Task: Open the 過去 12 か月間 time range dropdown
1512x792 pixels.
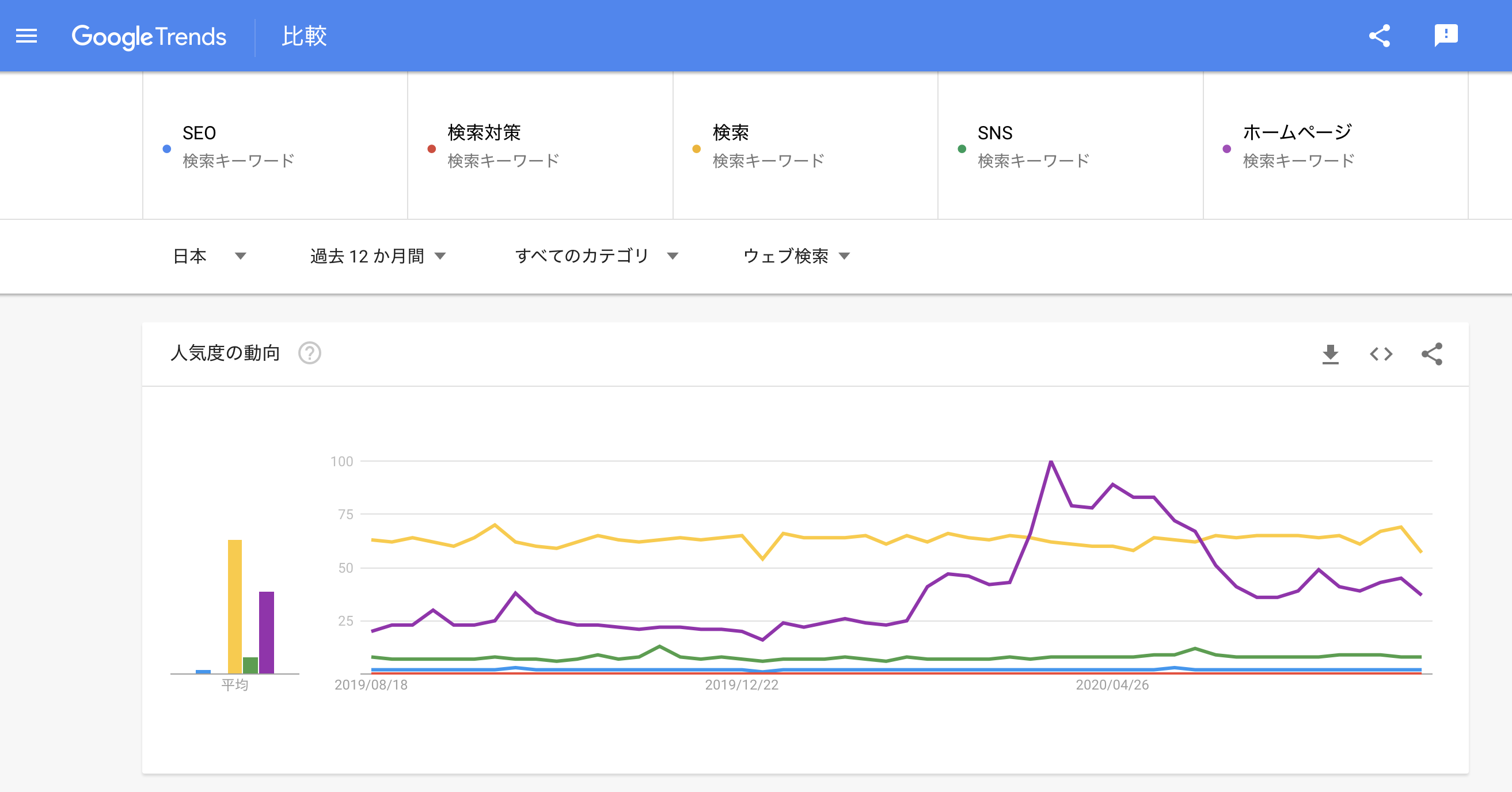Action: click(378, 256)
